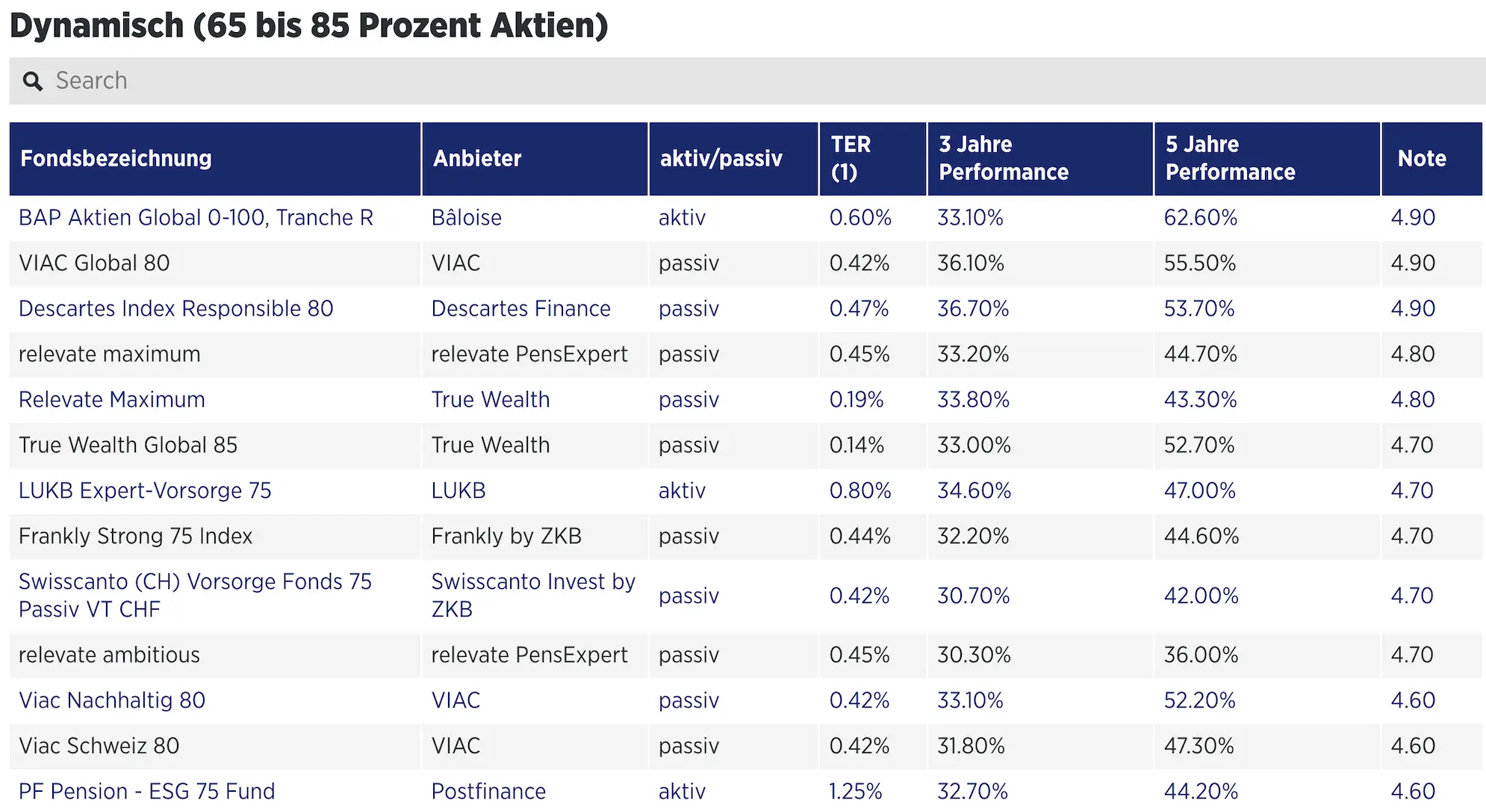Viewport: 1486px width, 812px height.
Task: Open the True Wealth provider link
Action: [x=490, y=399]
